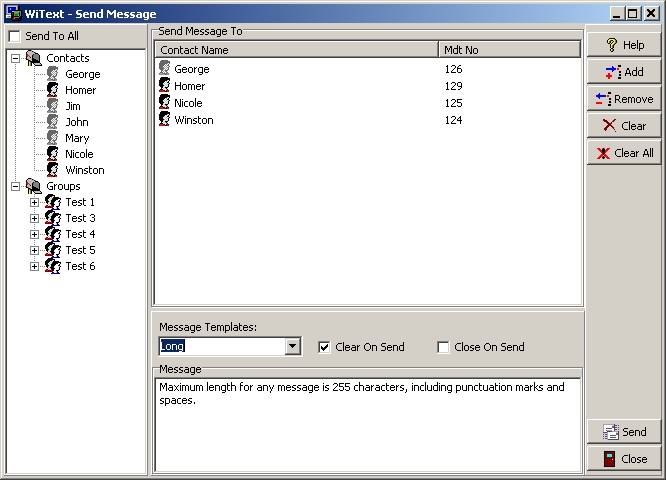Screen dimensions: 666x480
Task: Maximize the WiText window
Action: coord(633,14)
